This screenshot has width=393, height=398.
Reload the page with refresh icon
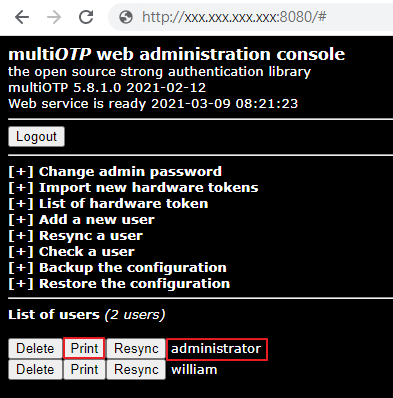click(x=86, y=17)
